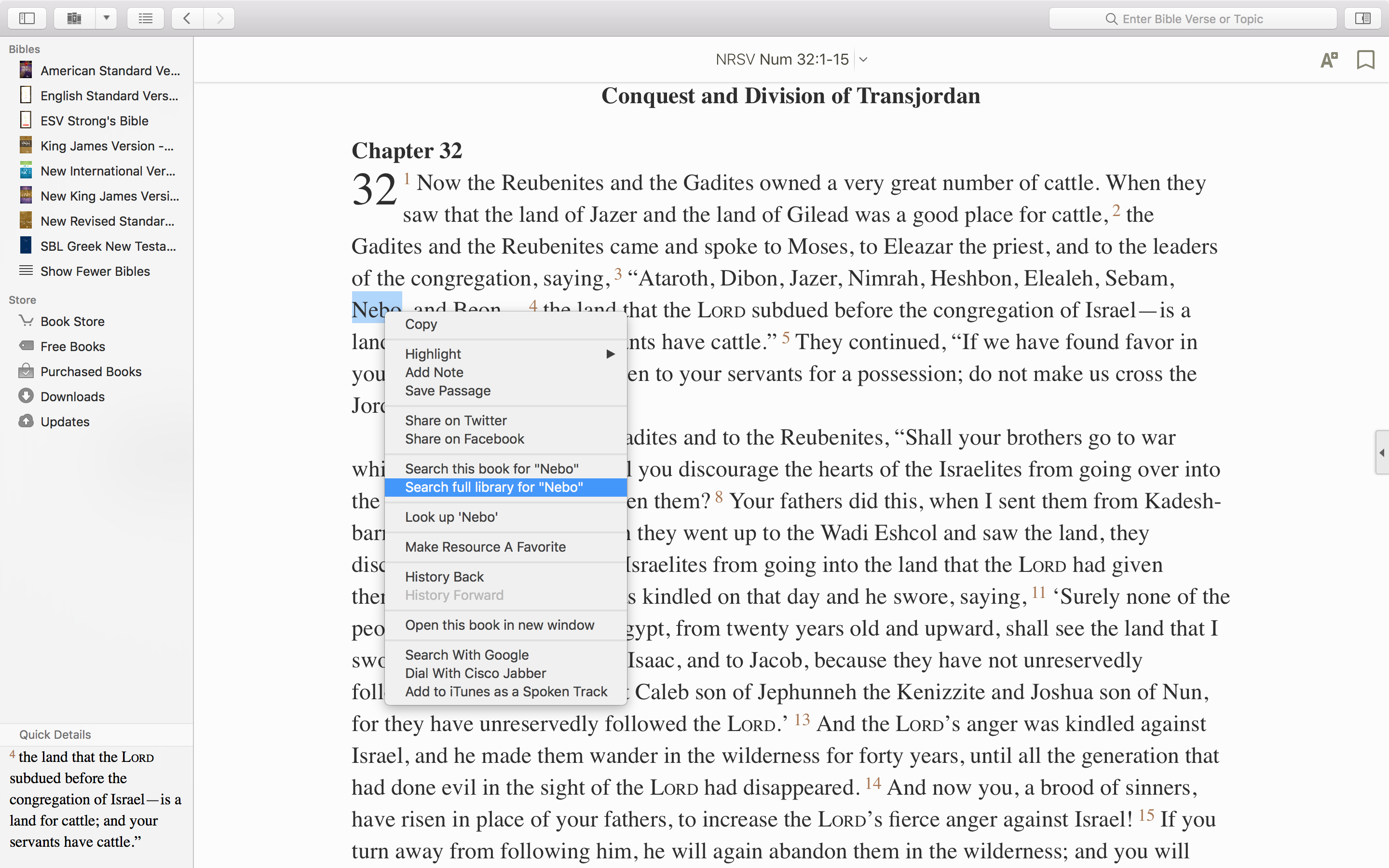Viewport: 1389px width, 868px height.
Task: Select ESV Strong's Bible label
Action: [x=94, y=121]
